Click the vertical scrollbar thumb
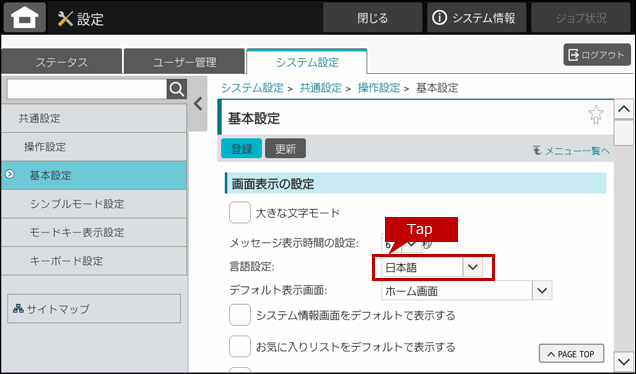636x374 pixels. coord(624,133)
